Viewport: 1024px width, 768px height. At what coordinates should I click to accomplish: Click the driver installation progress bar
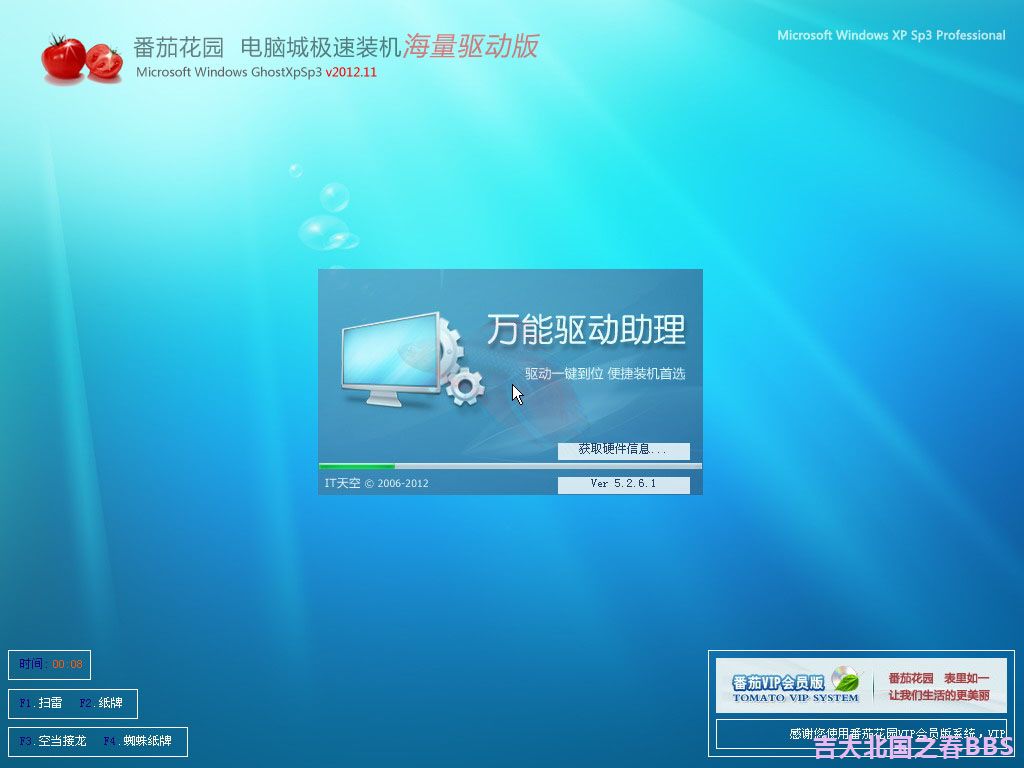(510, 466)
